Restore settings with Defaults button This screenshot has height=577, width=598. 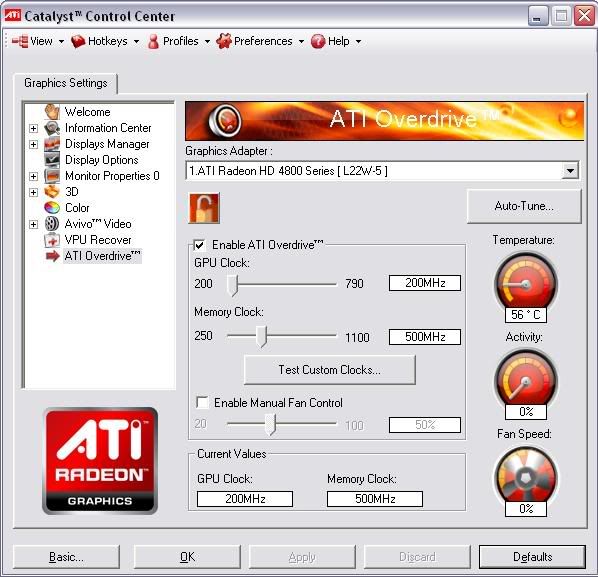pos(532,557)
